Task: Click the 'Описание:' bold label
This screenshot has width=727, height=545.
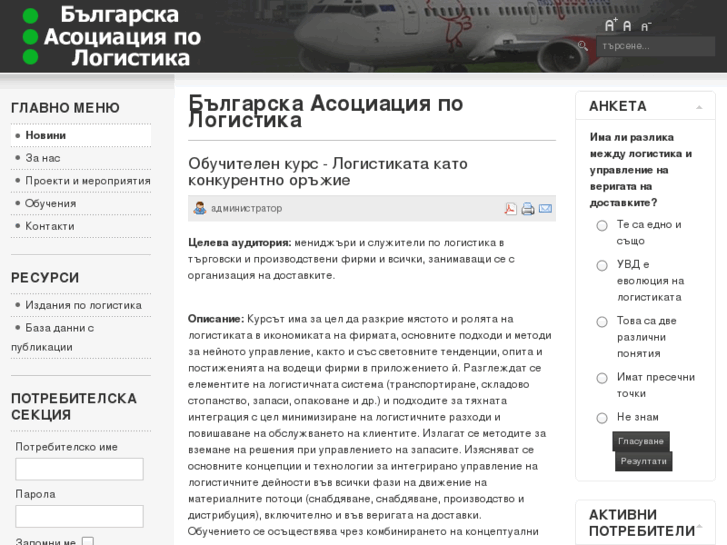Action: click(216, 319)
